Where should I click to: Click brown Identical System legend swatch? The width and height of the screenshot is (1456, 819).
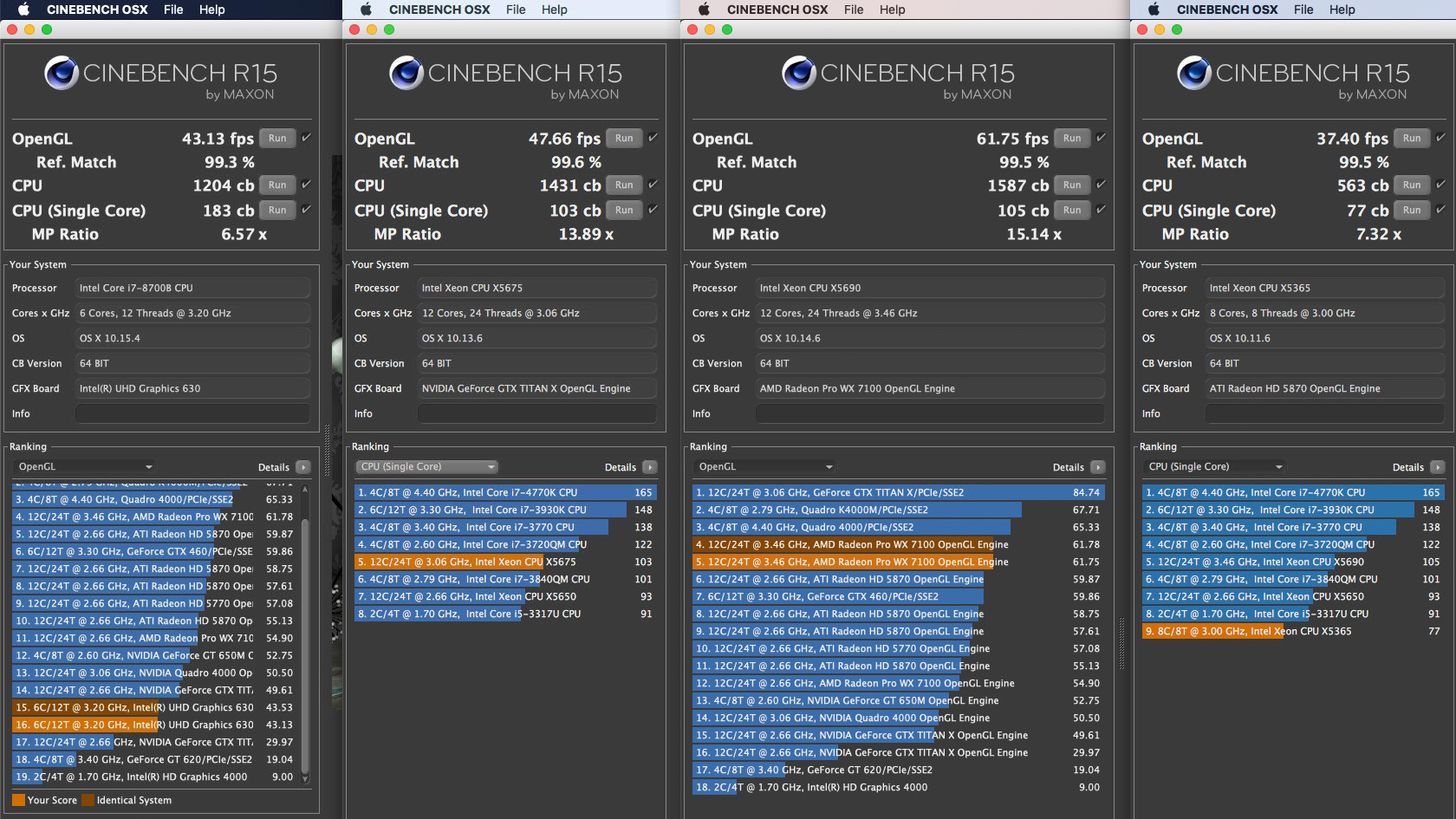point(88,800)
